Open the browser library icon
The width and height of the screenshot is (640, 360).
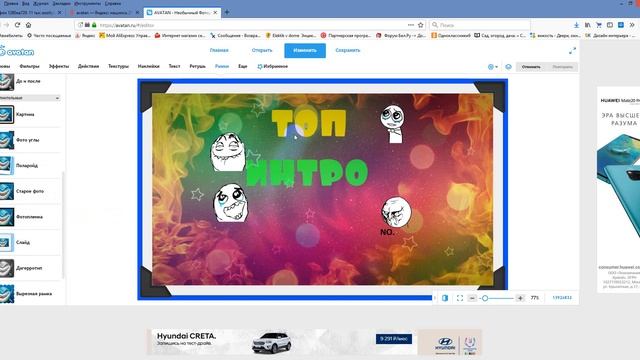click(587, 25)
